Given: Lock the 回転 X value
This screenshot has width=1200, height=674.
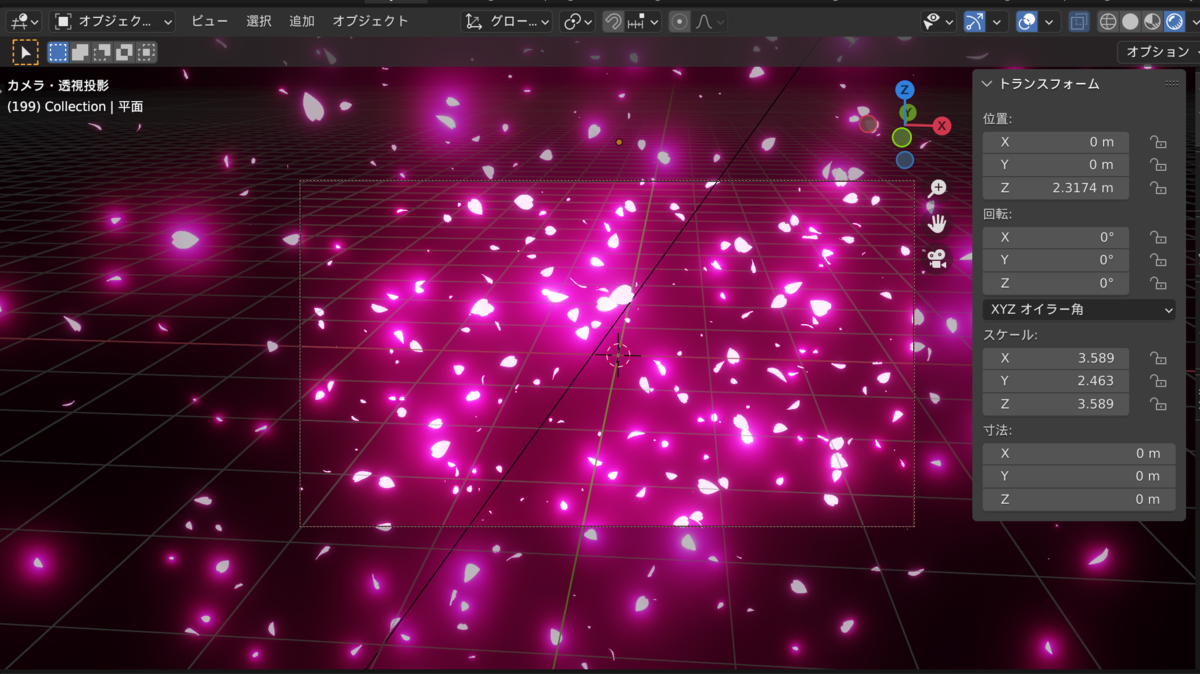Looking at the screenshot, I should click(x=1158, y=237).
